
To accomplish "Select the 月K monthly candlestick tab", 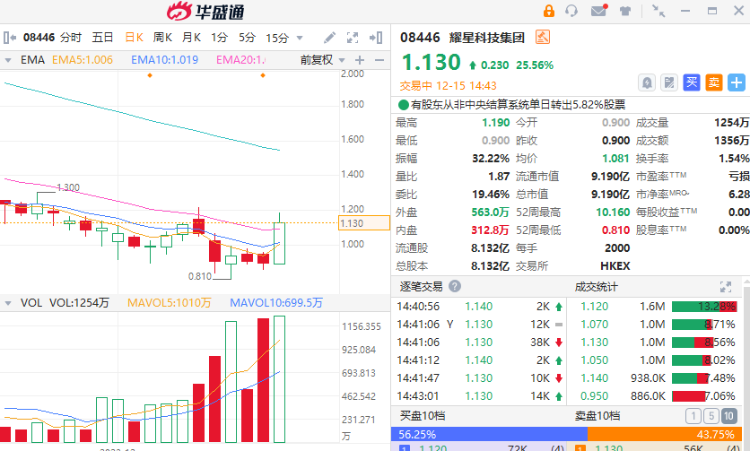I will [x=191, y=37].
